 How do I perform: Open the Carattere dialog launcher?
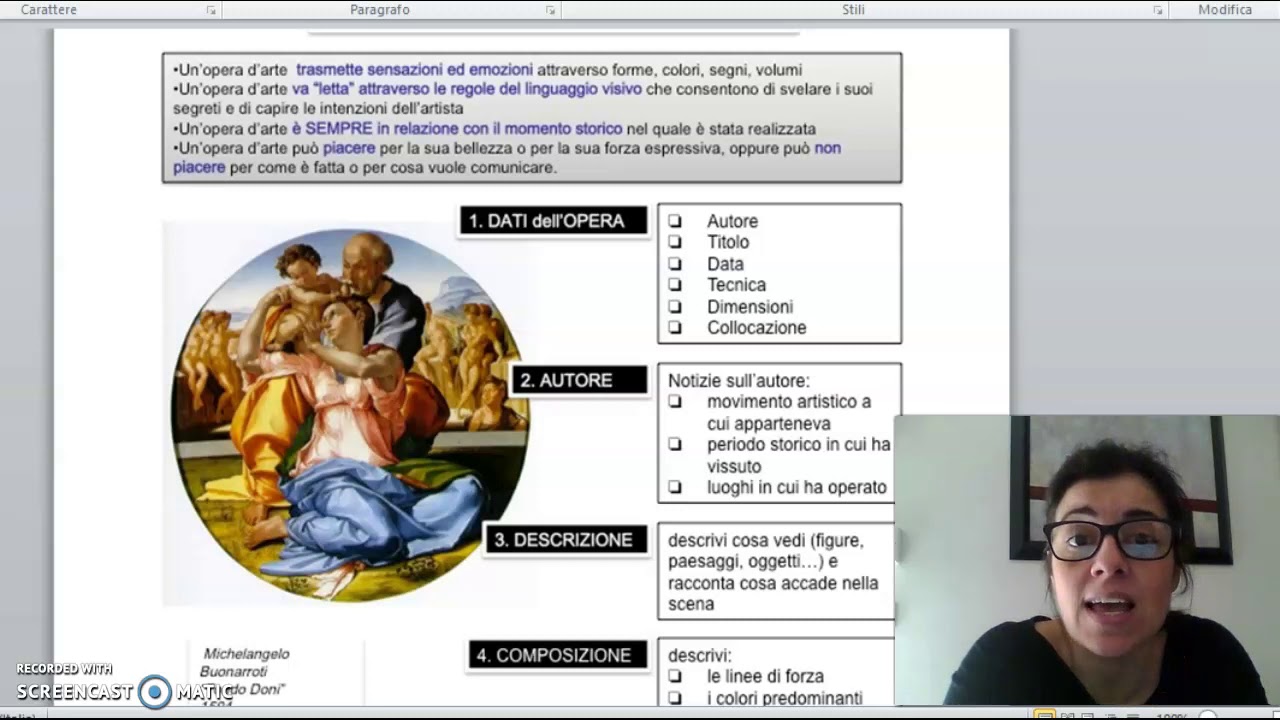211,10
